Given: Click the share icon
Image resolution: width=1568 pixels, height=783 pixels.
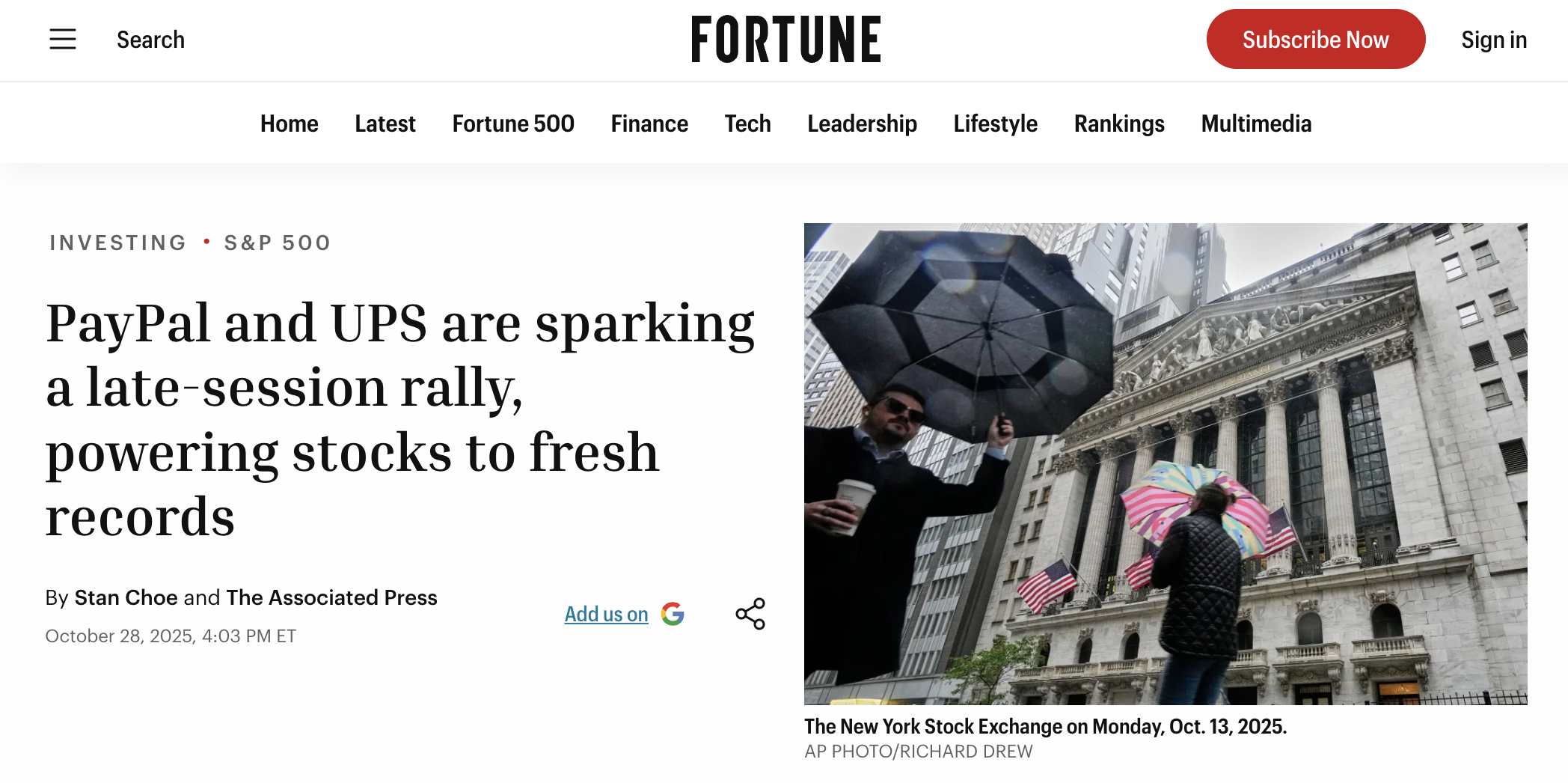Looking at the screenshot, I should click(x=750, y=614).
